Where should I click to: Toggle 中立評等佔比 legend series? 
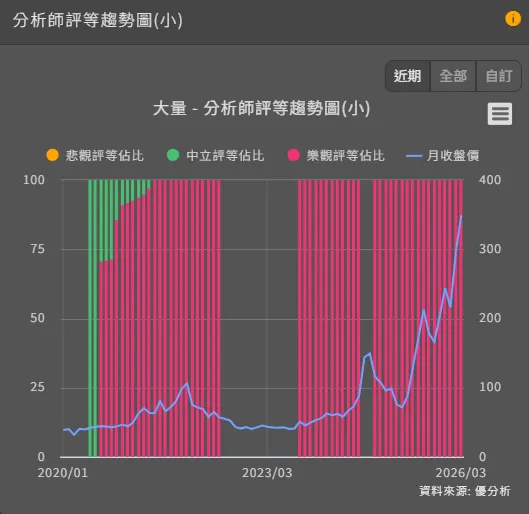pos(215,155)
